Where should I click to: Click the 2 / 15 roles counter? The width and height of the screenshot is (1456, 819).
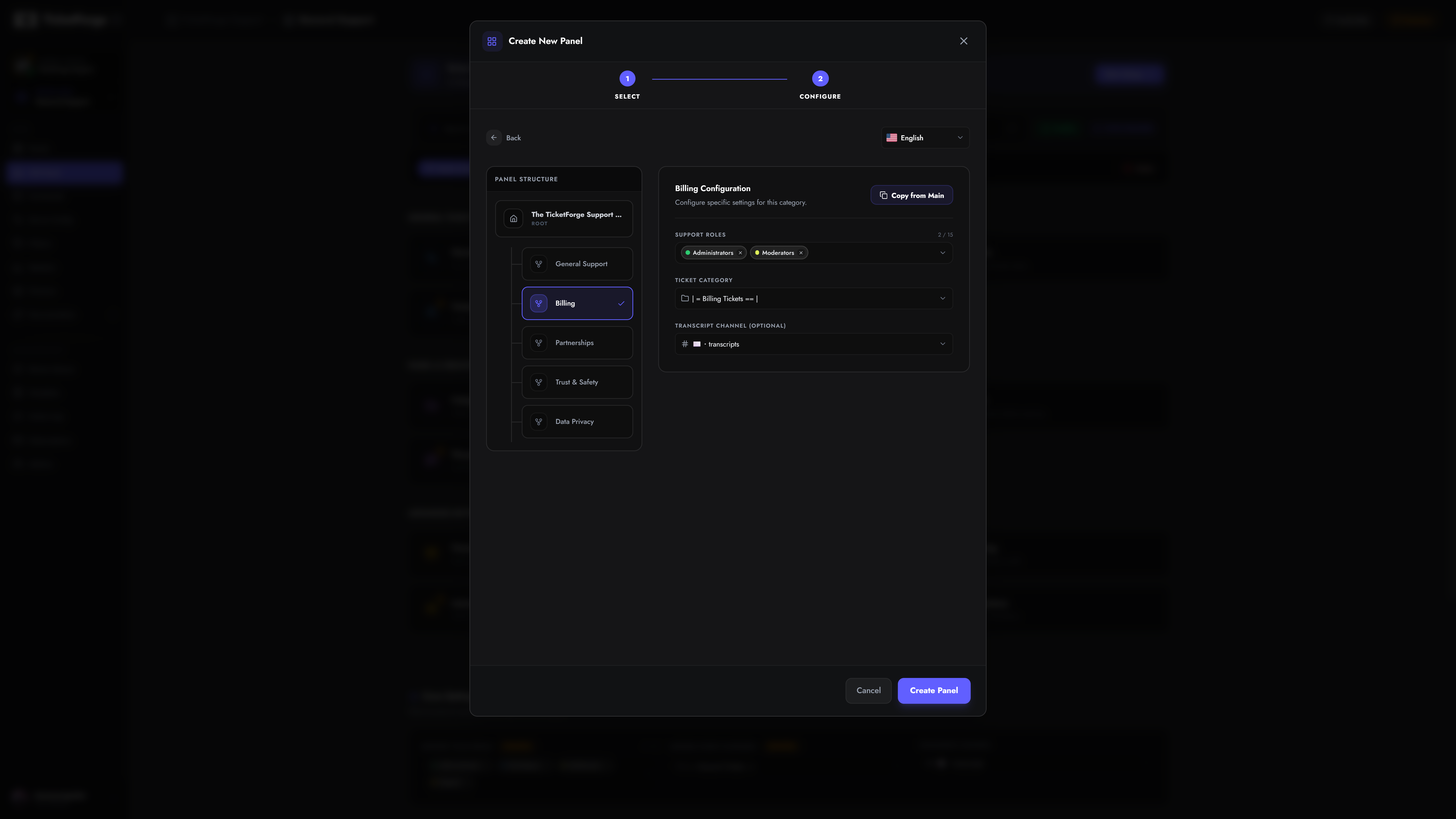945,235
